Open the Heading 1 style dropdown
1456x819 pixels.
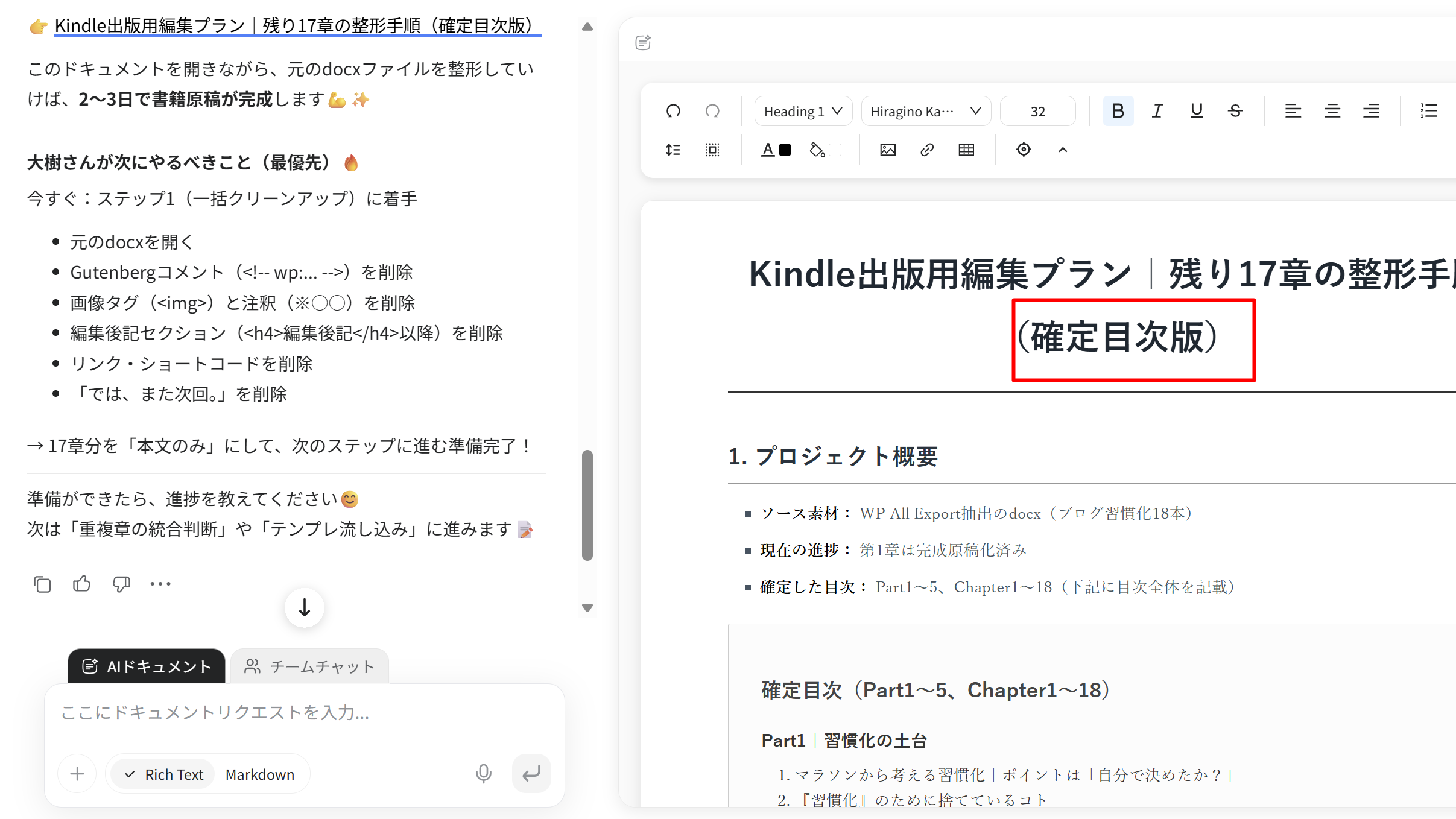pyautogui.click(x=803, y=111)
